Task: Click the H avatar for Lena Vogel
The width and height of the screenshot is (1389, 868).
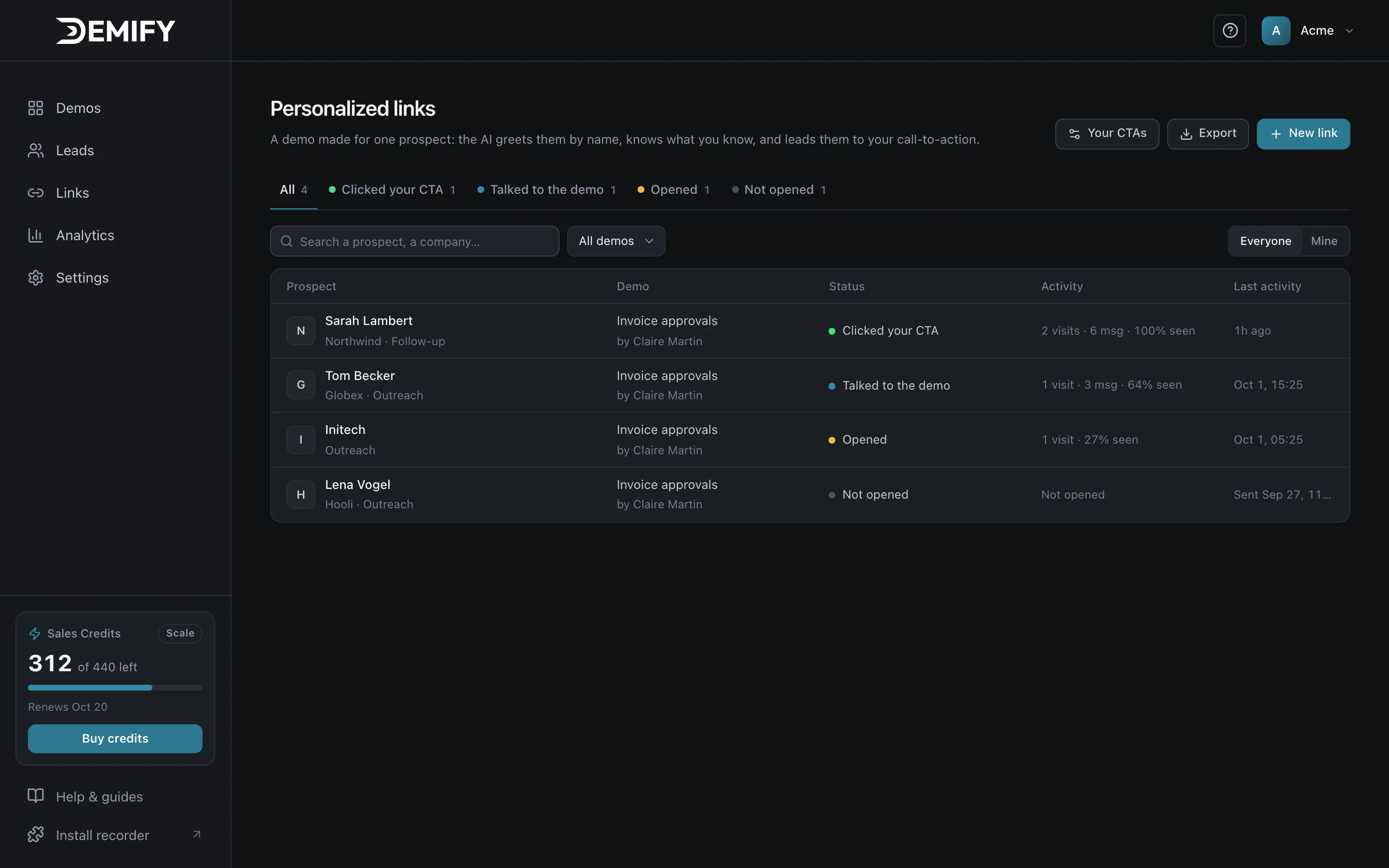Action: click(301, 495)
